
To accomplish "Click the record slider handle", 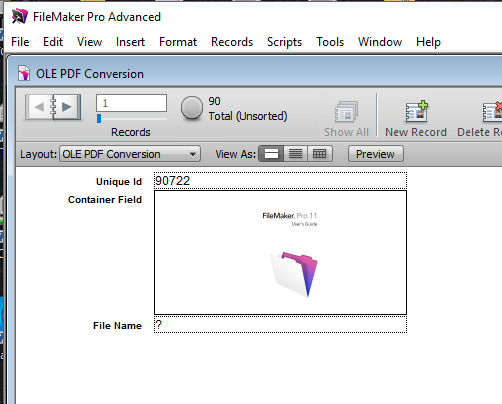I will click(99, 118).
